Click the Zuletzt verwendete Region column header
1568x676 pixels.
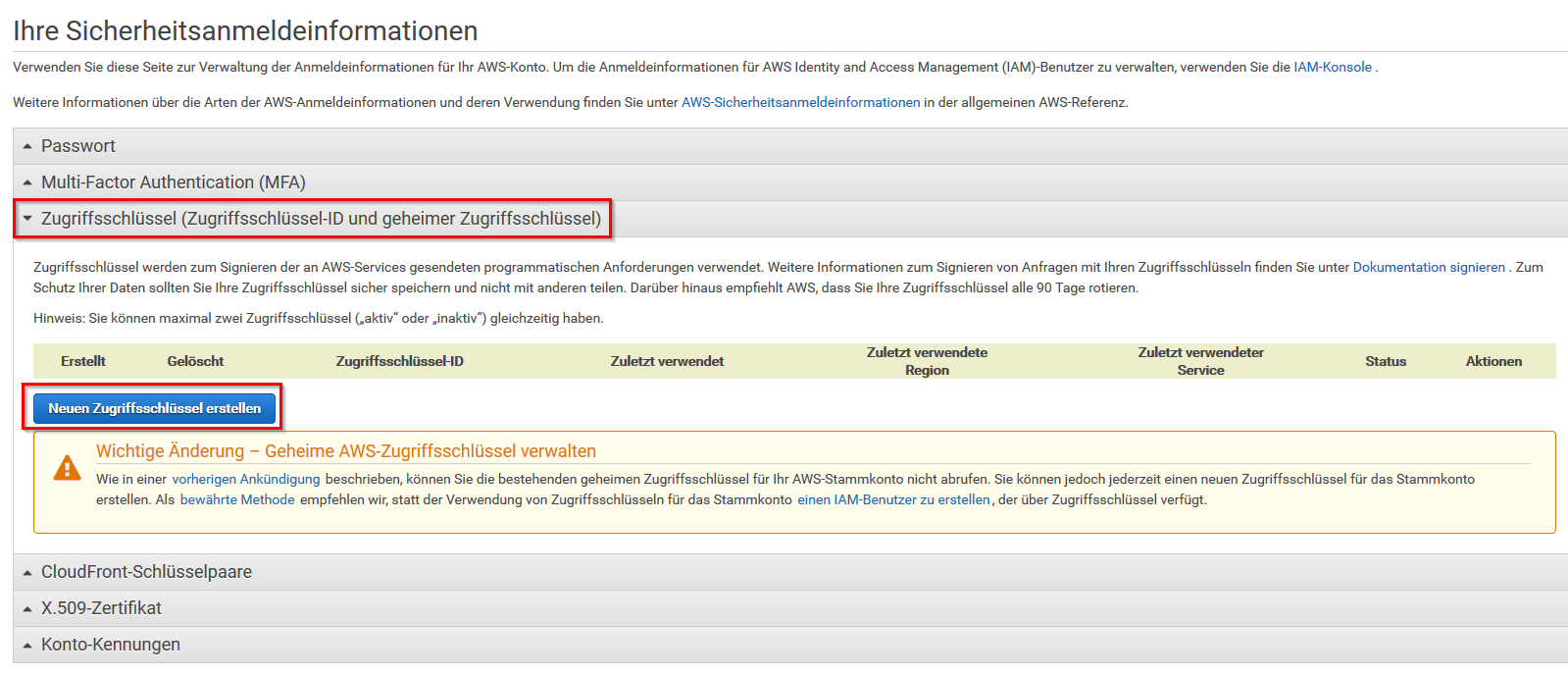(927, 361)
